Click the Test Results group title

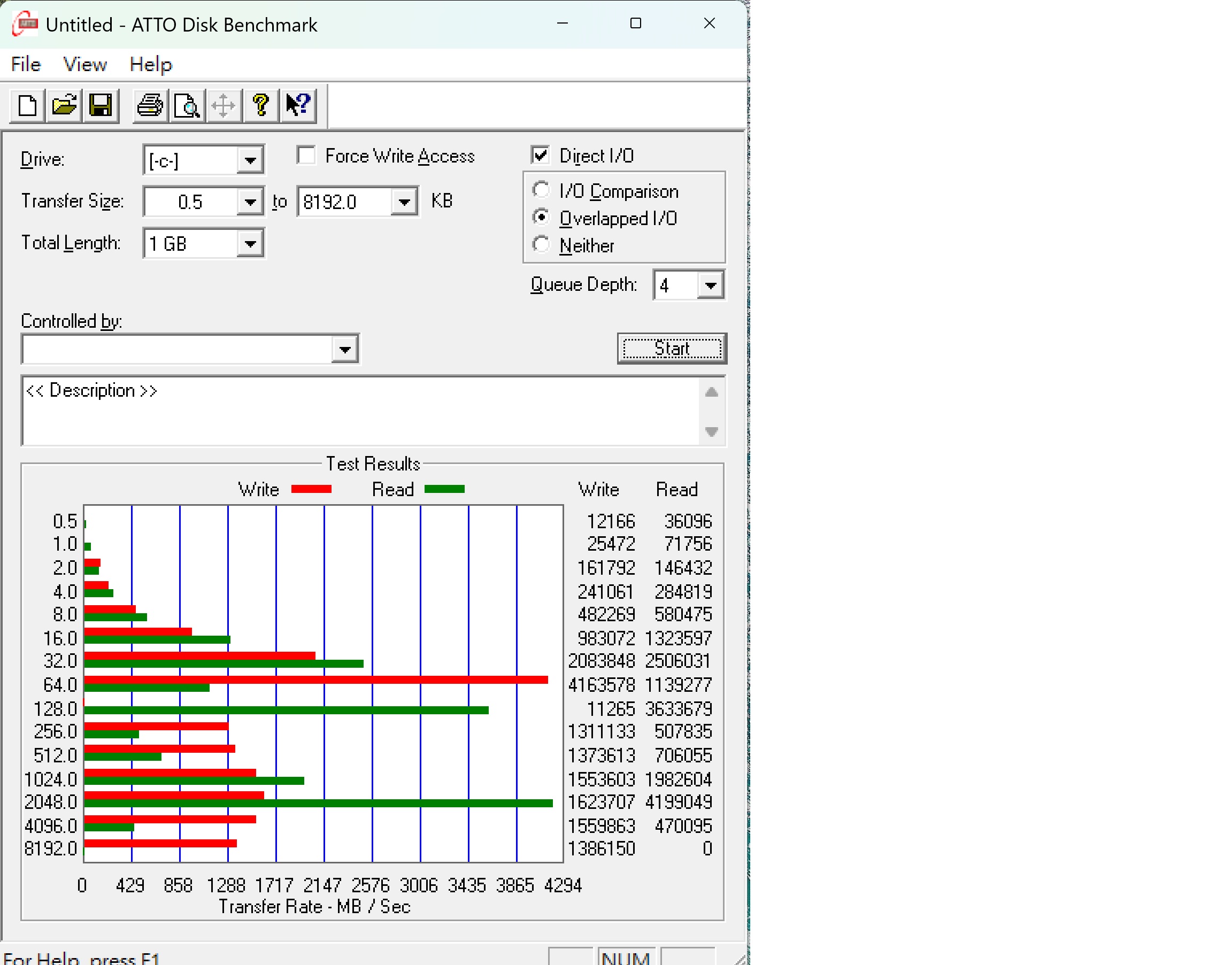tap(373, 464)
